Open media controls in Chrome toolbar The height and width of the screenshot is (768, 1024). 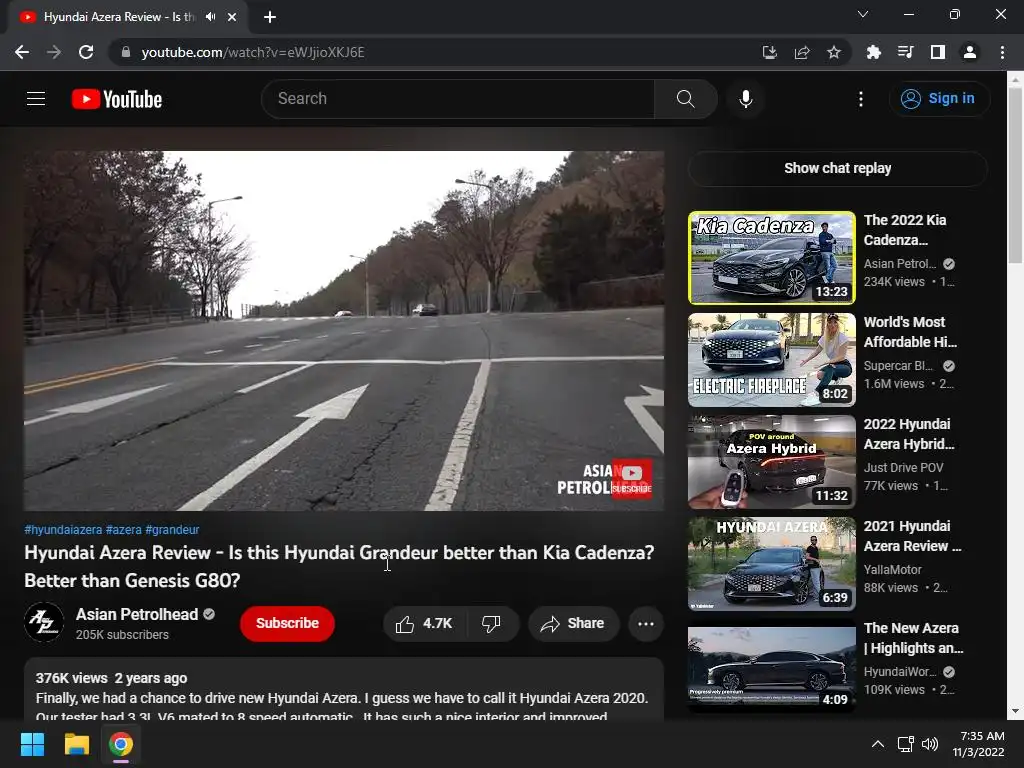906,52
